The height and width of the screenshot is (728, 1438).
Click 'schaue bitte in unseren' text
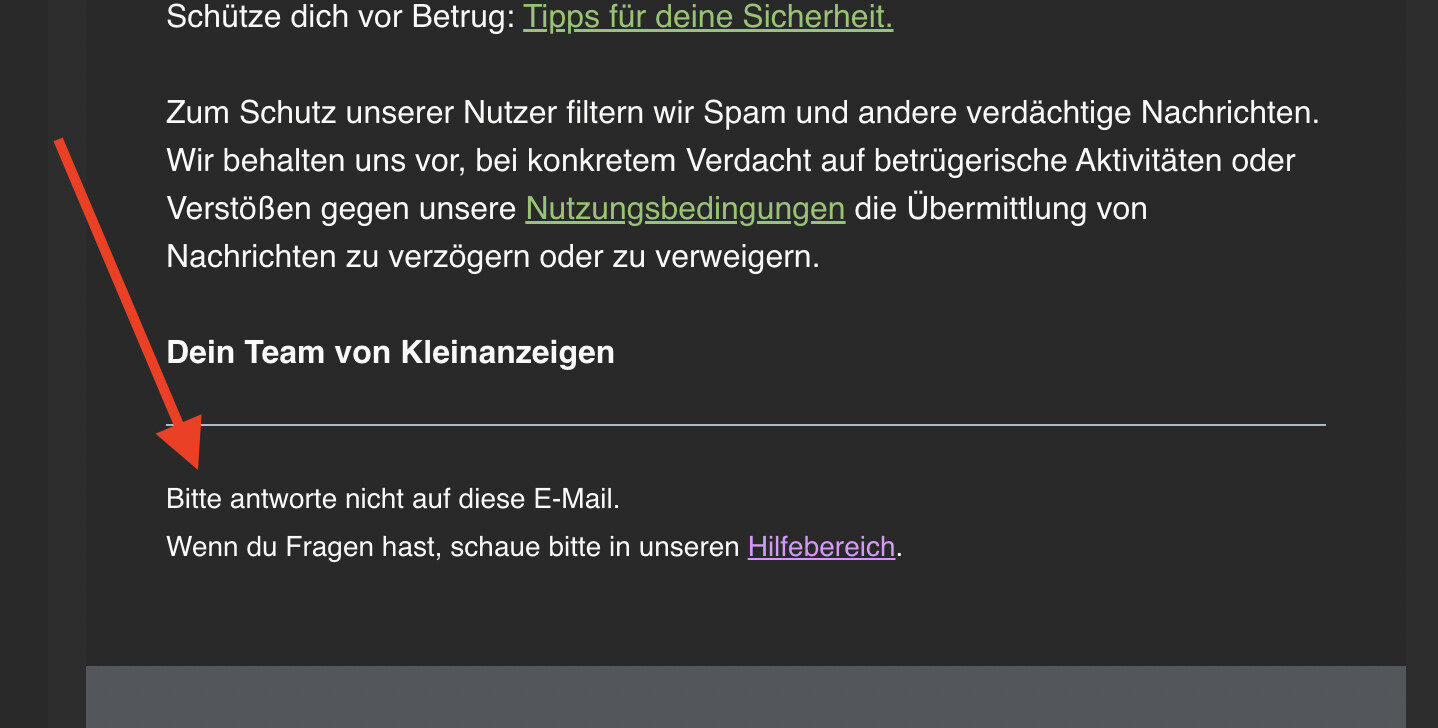click(594, 547)
